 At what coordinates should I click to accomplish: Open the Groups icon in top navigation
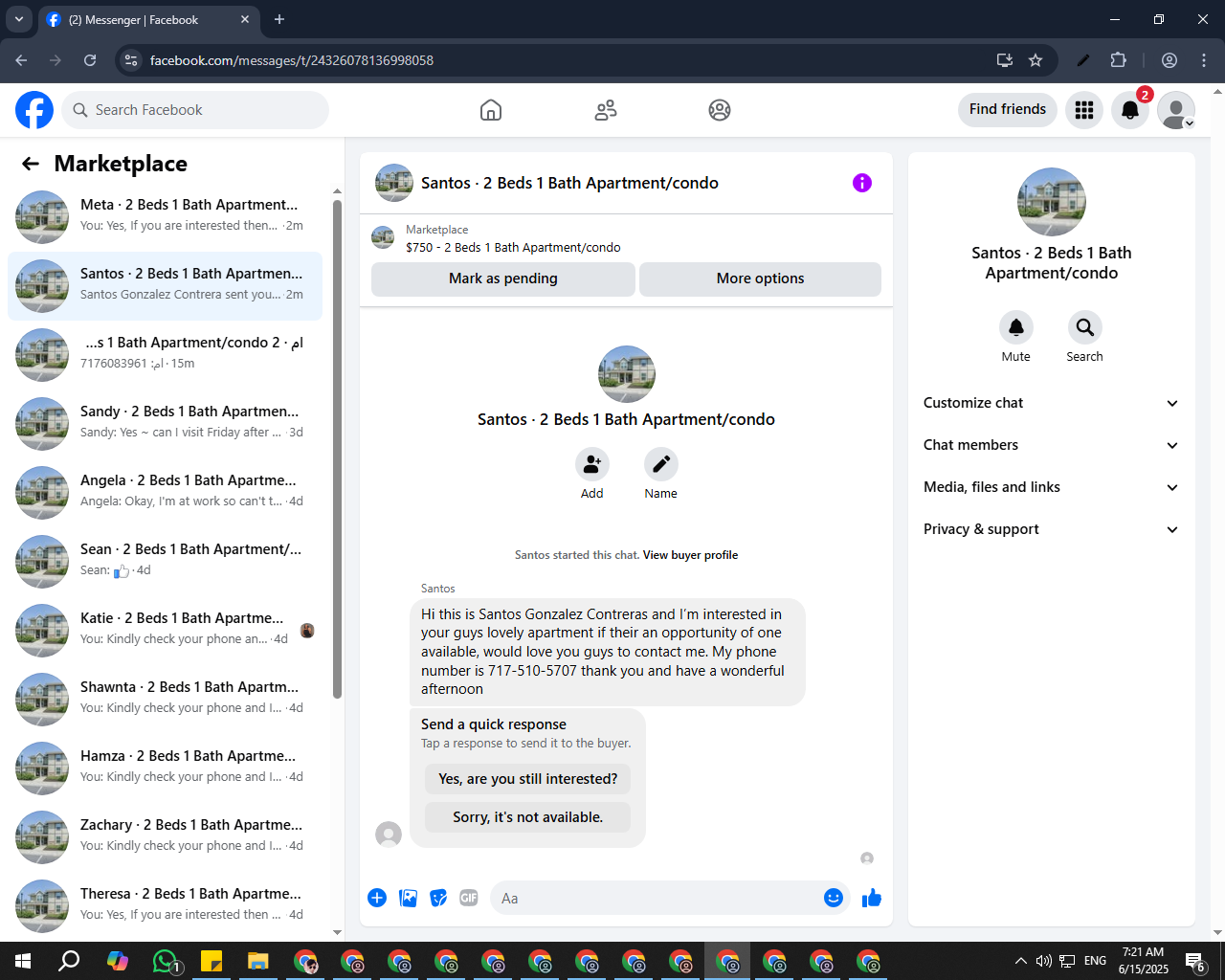tap(720, 110)
